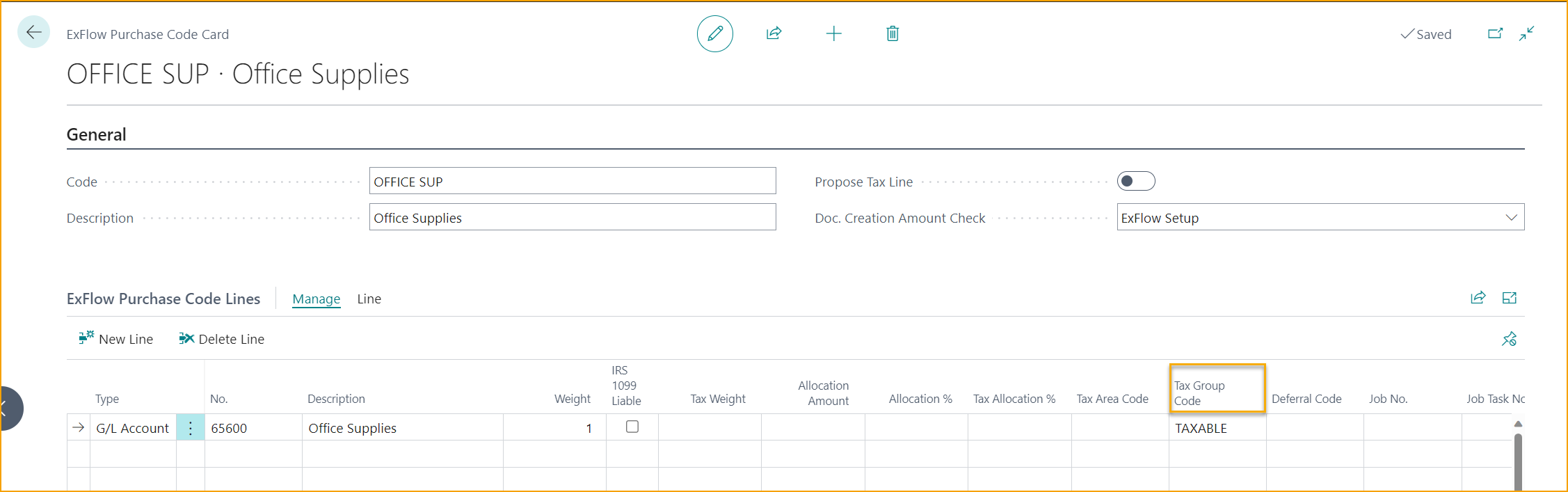Click the Weight value 1 cell

554,428
